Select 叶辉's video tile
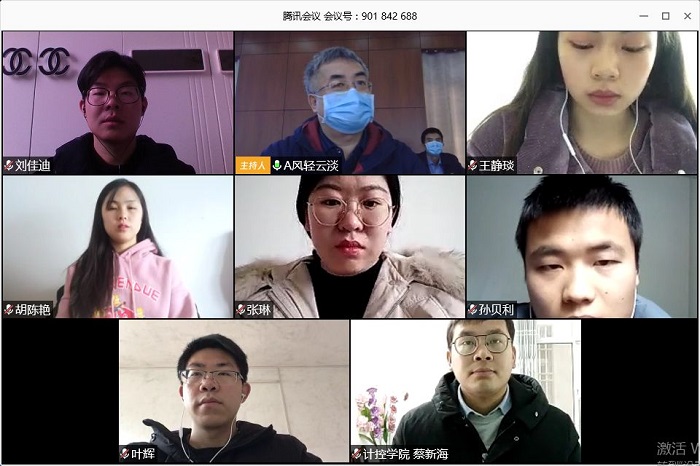 coord(234,391)
